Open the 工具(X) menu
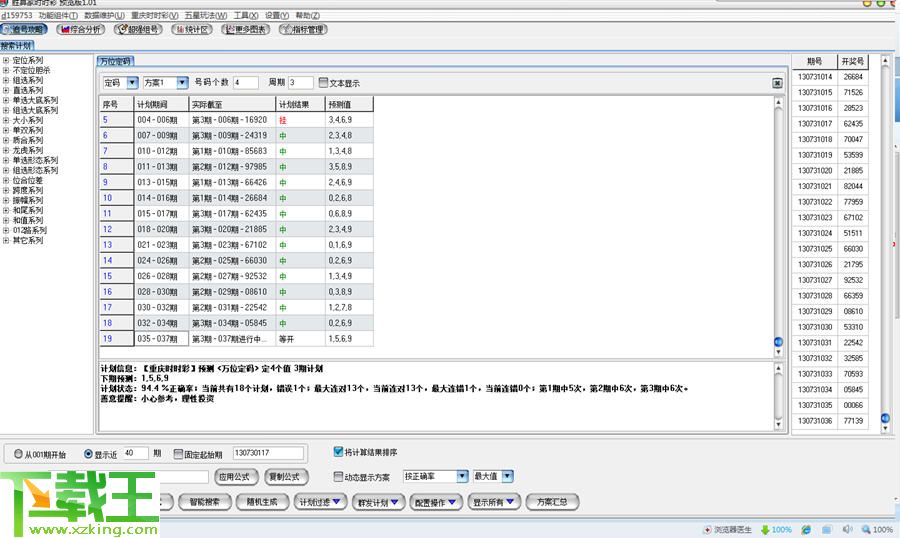900x538 pixels. [246, 16]
